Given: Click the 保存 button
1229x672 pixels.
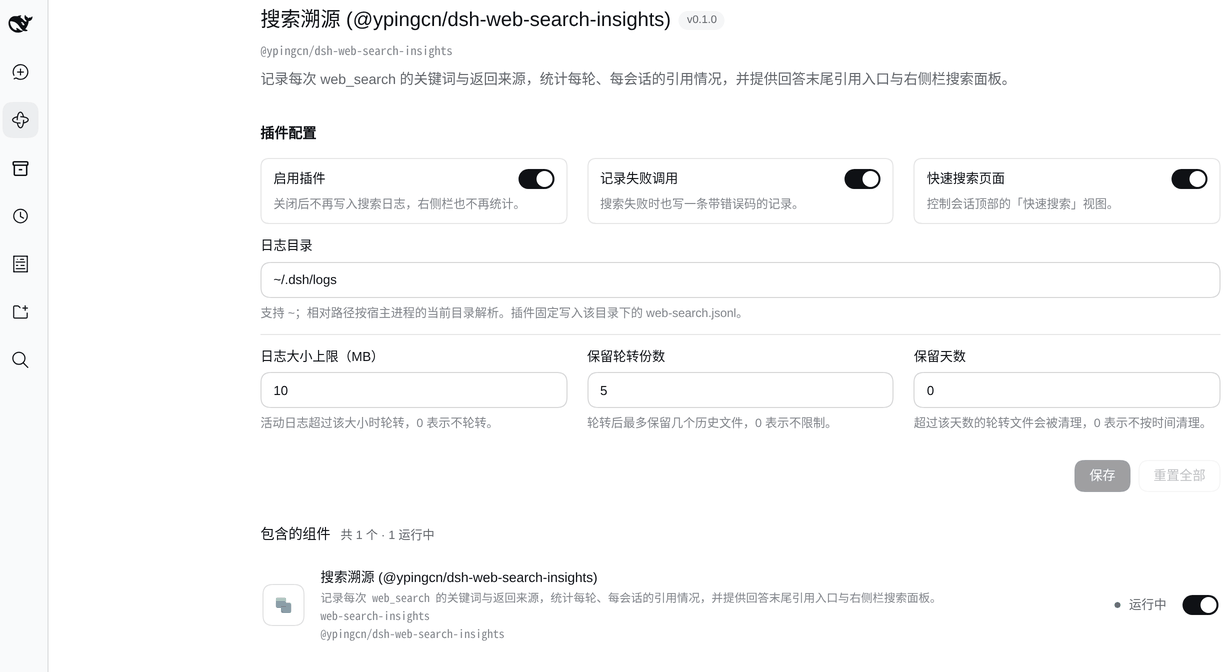Looking at the screenshot, I should point(1102,476).
